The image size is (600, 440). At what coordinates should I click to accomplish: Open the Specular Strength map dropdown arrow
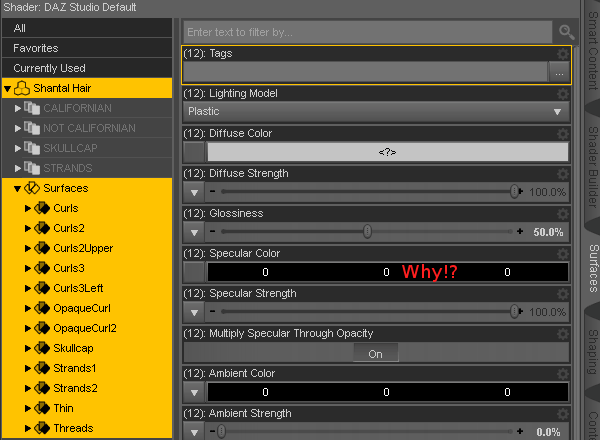(194, 312)
